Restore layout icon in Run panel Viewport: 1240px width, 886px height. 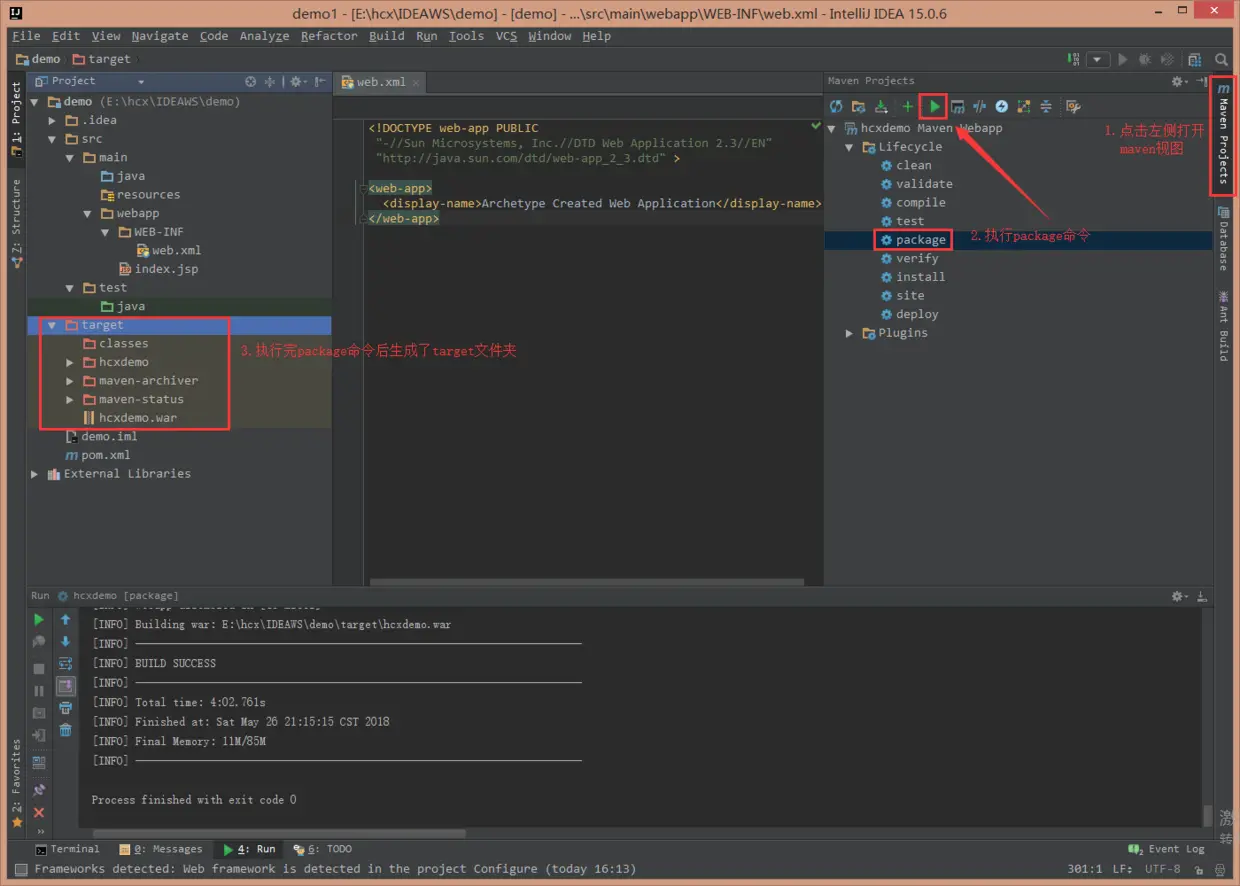pos(39,761)
